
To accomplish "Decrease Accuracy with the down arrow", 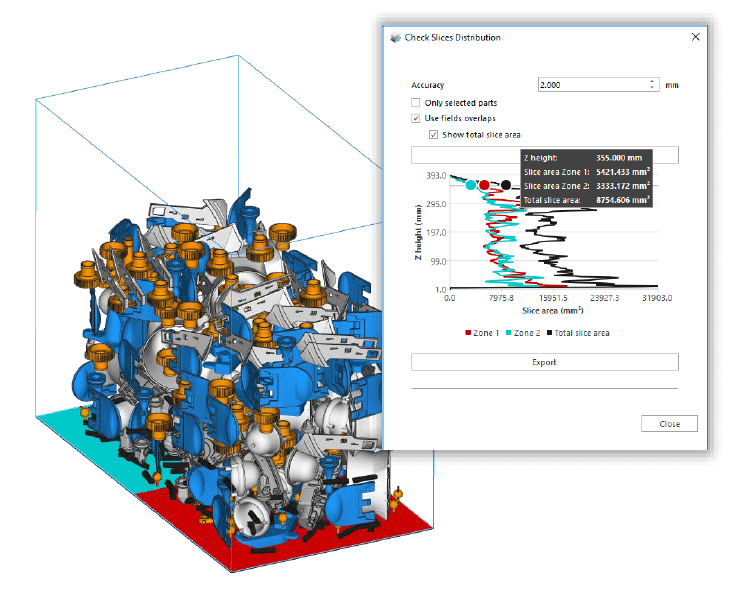I will 652,89.
